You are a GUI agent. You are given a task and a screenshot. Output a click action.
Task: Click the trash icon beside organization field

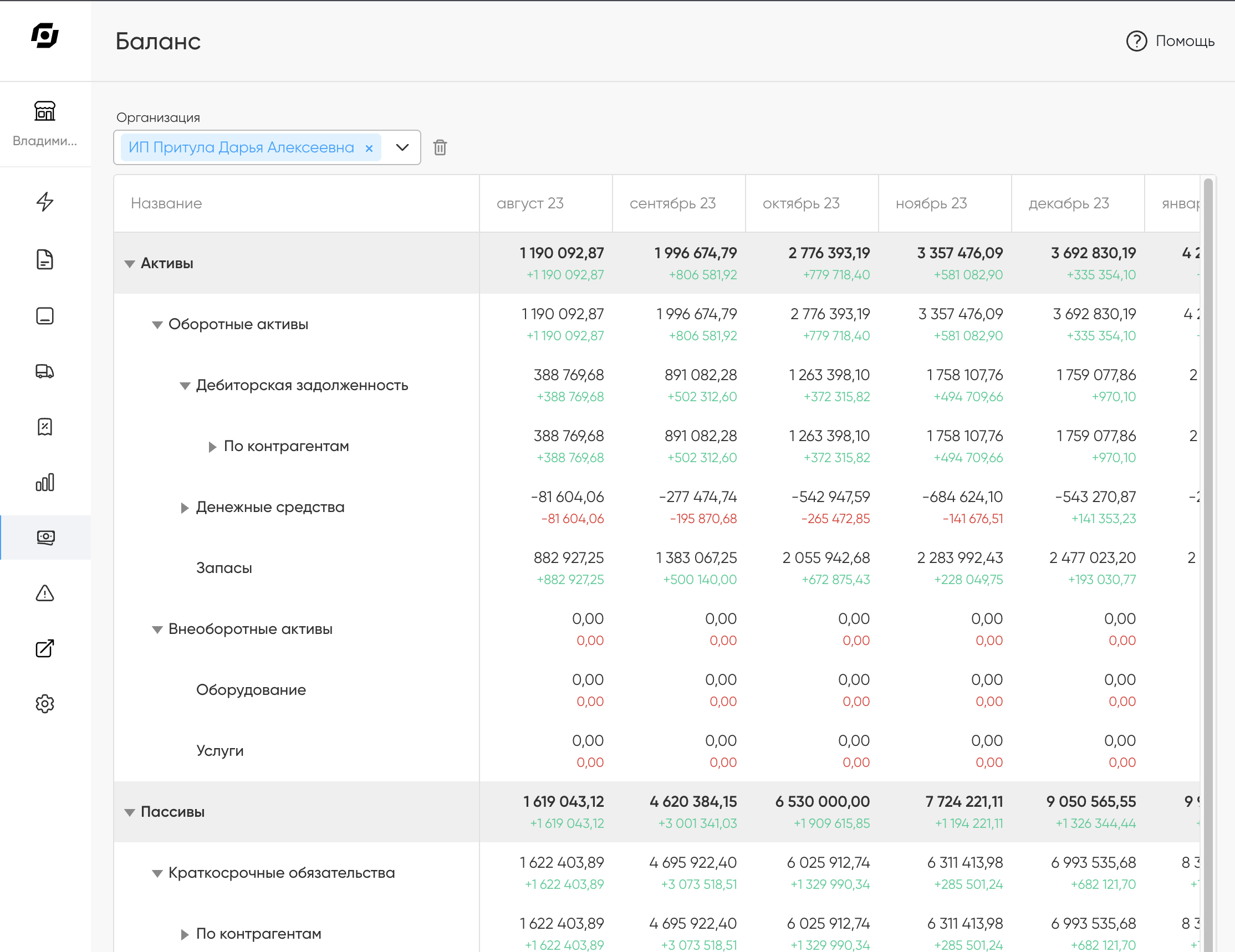coord(440,147)
